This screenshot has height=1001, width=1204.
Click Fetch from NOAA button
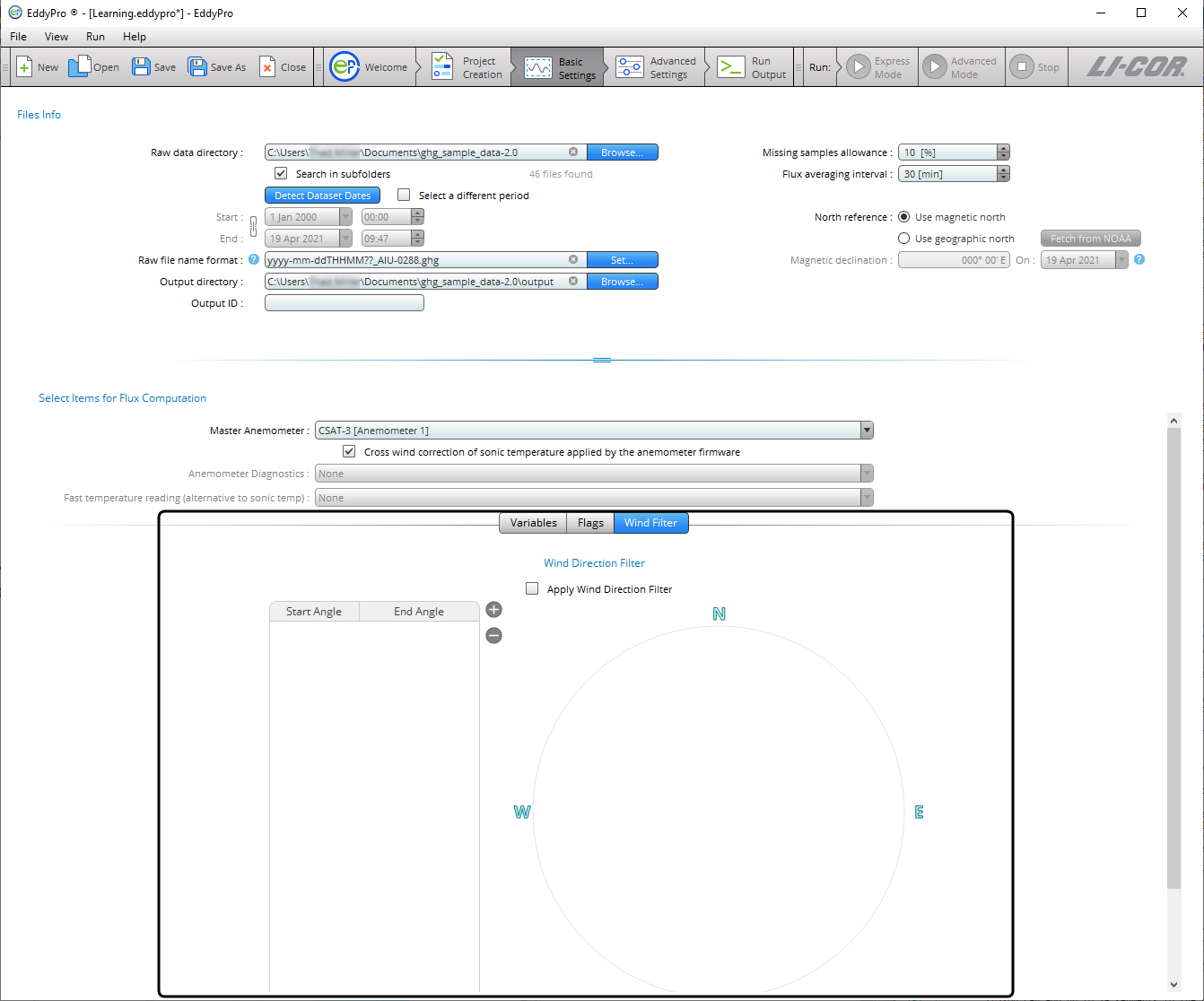(1091, 239)
